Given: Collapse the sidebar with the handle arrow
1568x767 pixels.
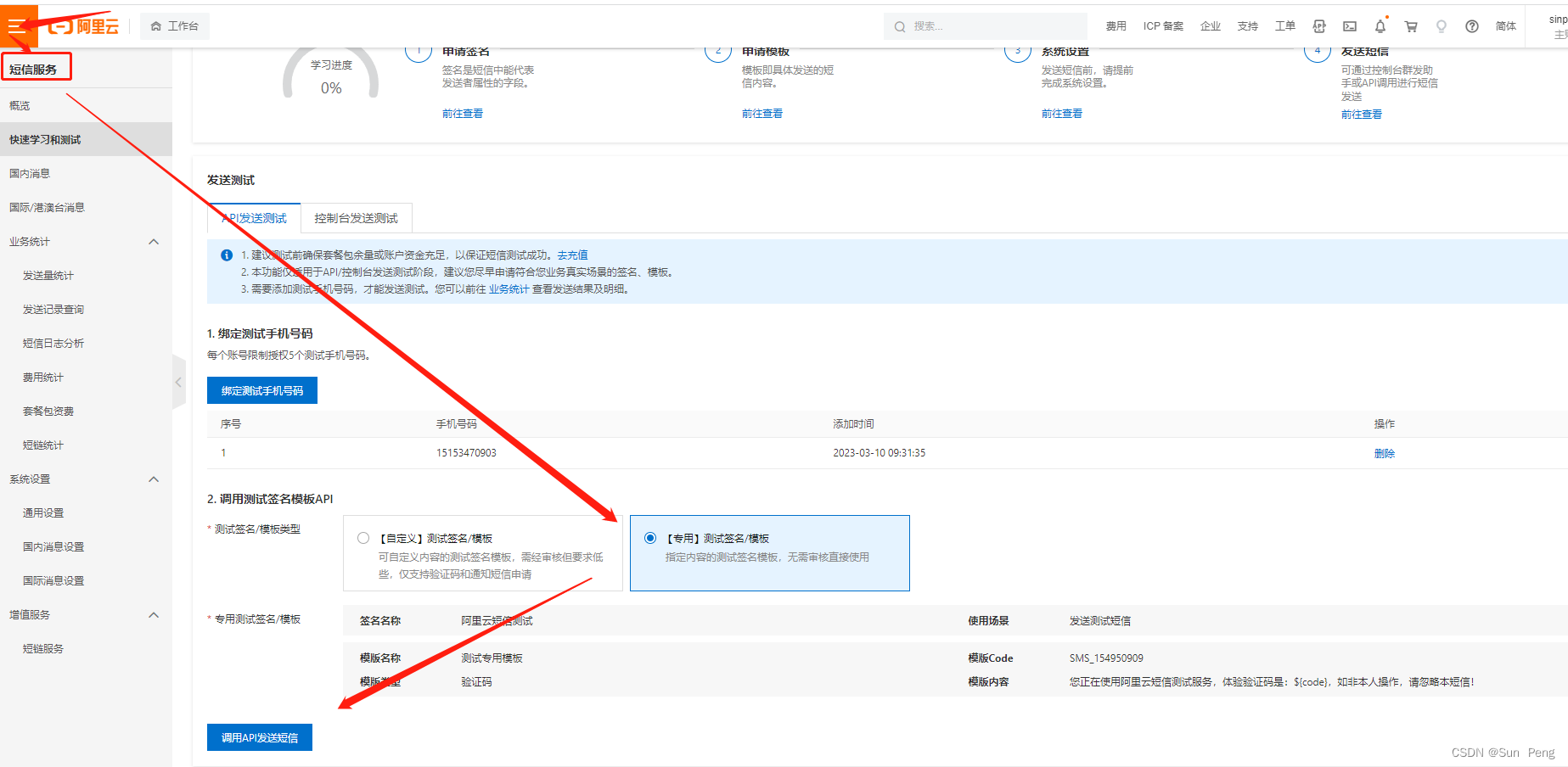Looking at the screenshot, I should [x=178, y=383].
